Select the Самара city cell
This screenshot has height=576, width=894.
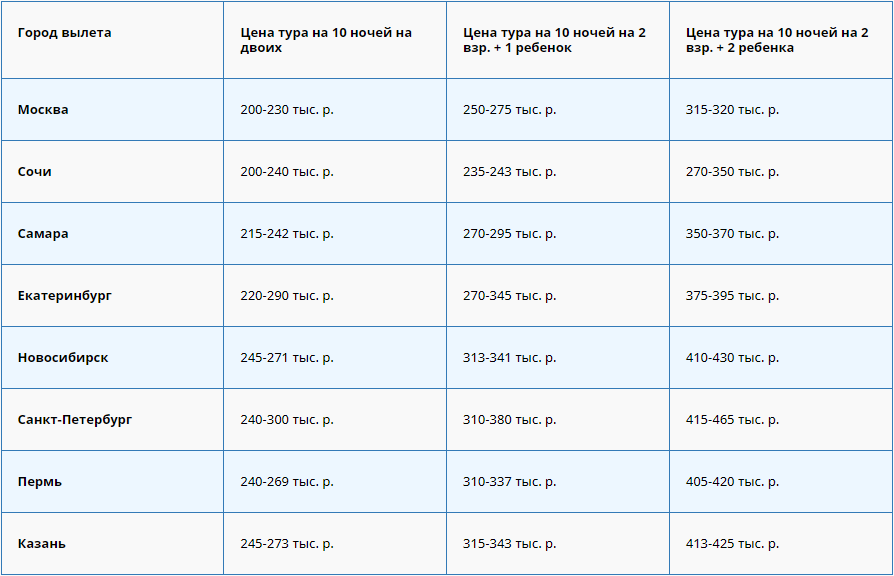point(43,234)
